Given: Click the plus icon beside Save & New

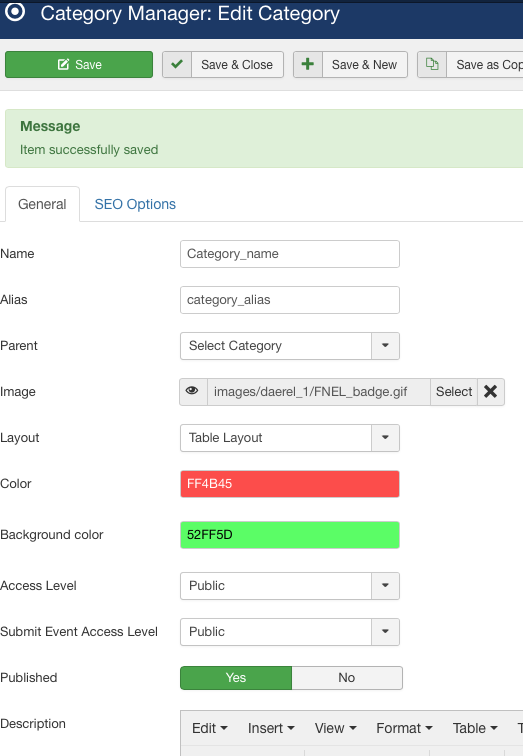Looking at the screenshot, I should click(308, 65).
